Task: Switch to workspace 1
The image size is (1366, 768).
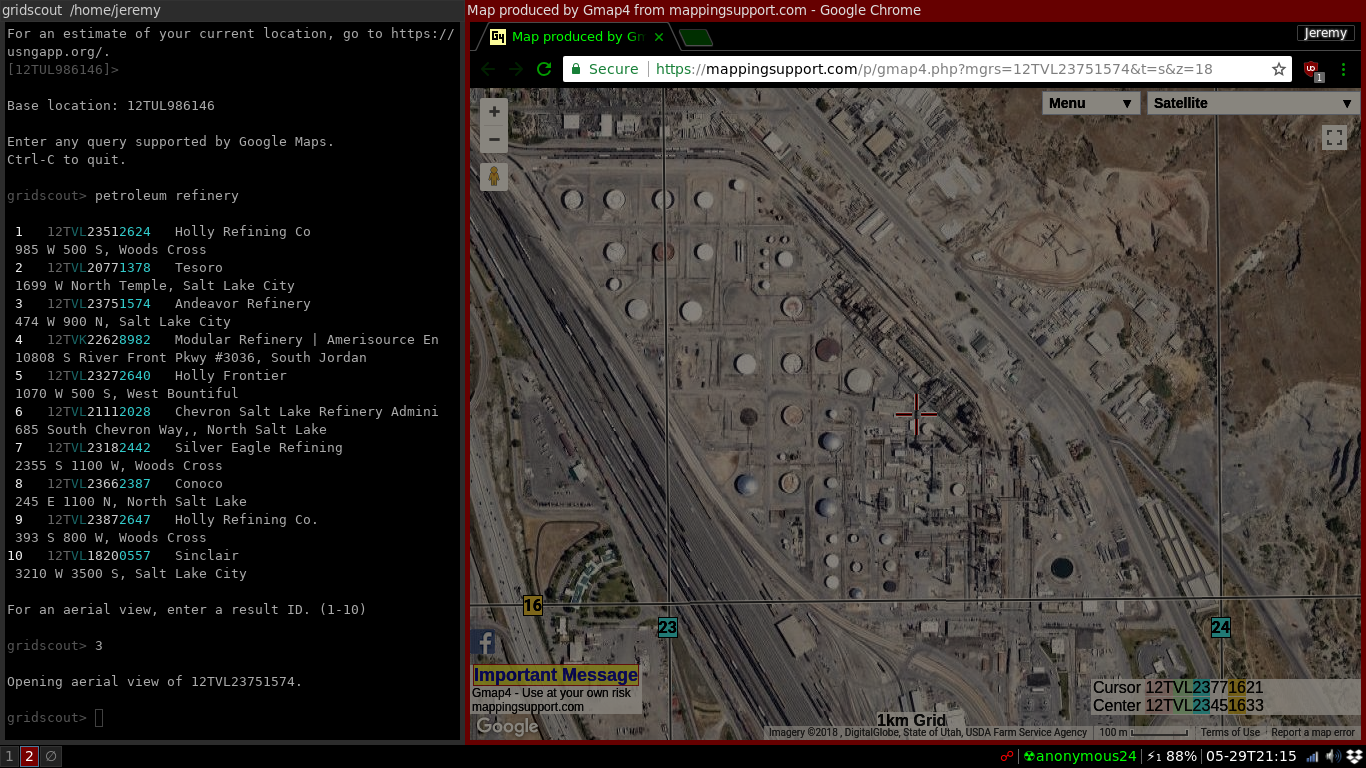Action: pyautogui.click(x=10, y=757)
